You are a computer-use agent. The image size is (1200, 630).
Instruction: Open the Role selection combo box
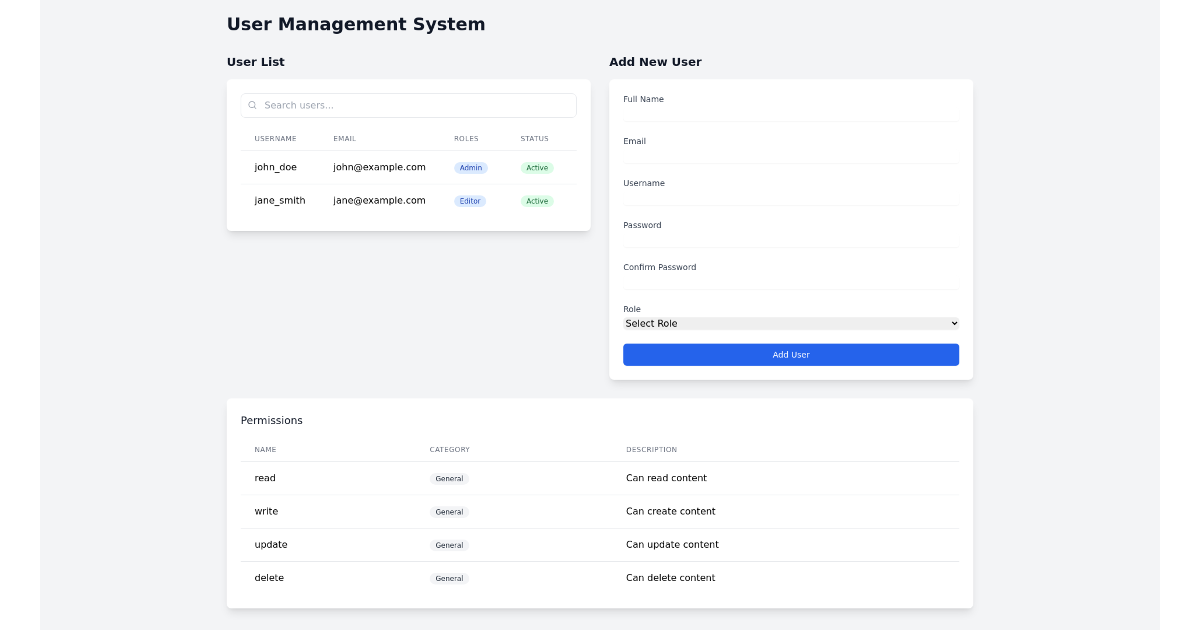click(x=790, y=323)
